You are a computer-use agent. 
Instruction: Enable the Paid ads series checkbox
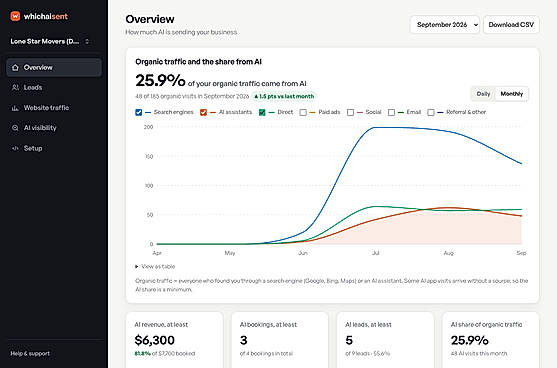(303, 112)
